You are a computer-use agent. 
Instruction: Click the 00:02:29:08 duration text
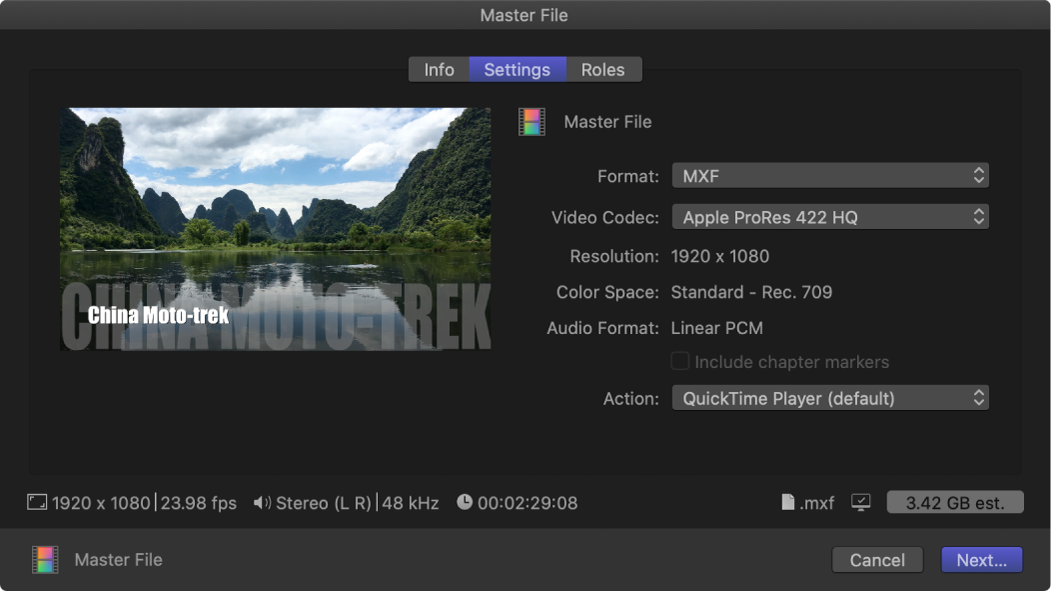(527, 503)
